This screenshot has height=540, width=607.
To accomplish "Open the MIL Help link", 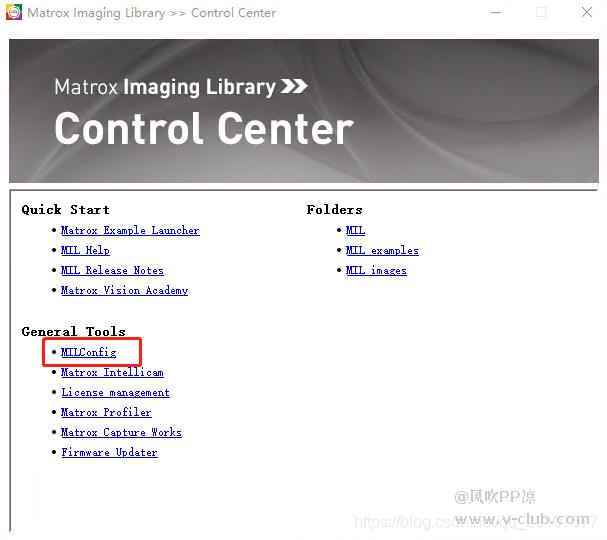I will click(85, 251).
